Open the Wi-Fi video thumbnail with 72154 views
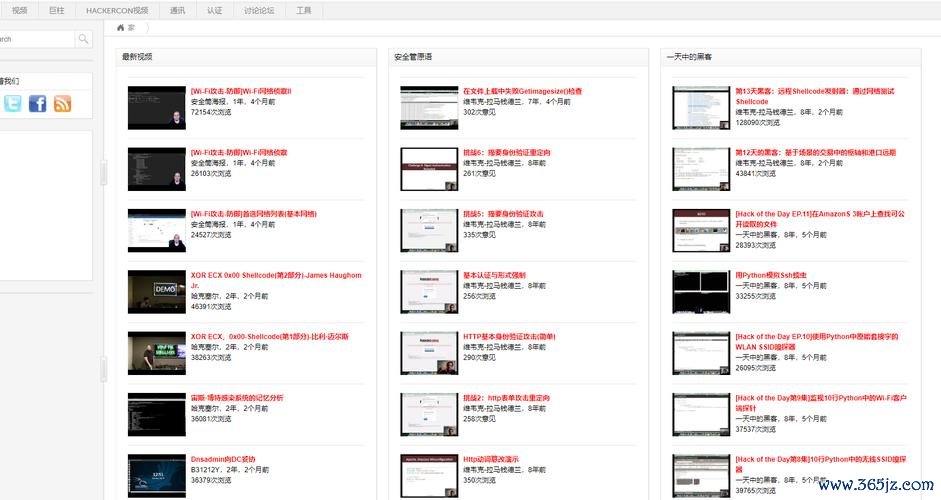 coord(157,108)
